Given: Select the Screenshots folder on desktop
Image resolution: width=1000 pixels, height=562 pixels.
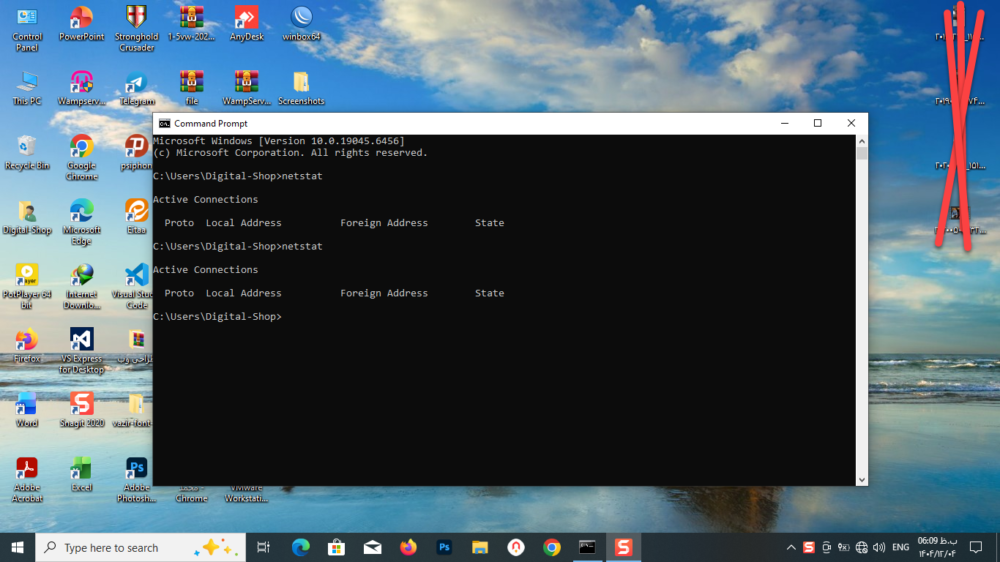Looking at the screenshot, I should coord(301,89).
